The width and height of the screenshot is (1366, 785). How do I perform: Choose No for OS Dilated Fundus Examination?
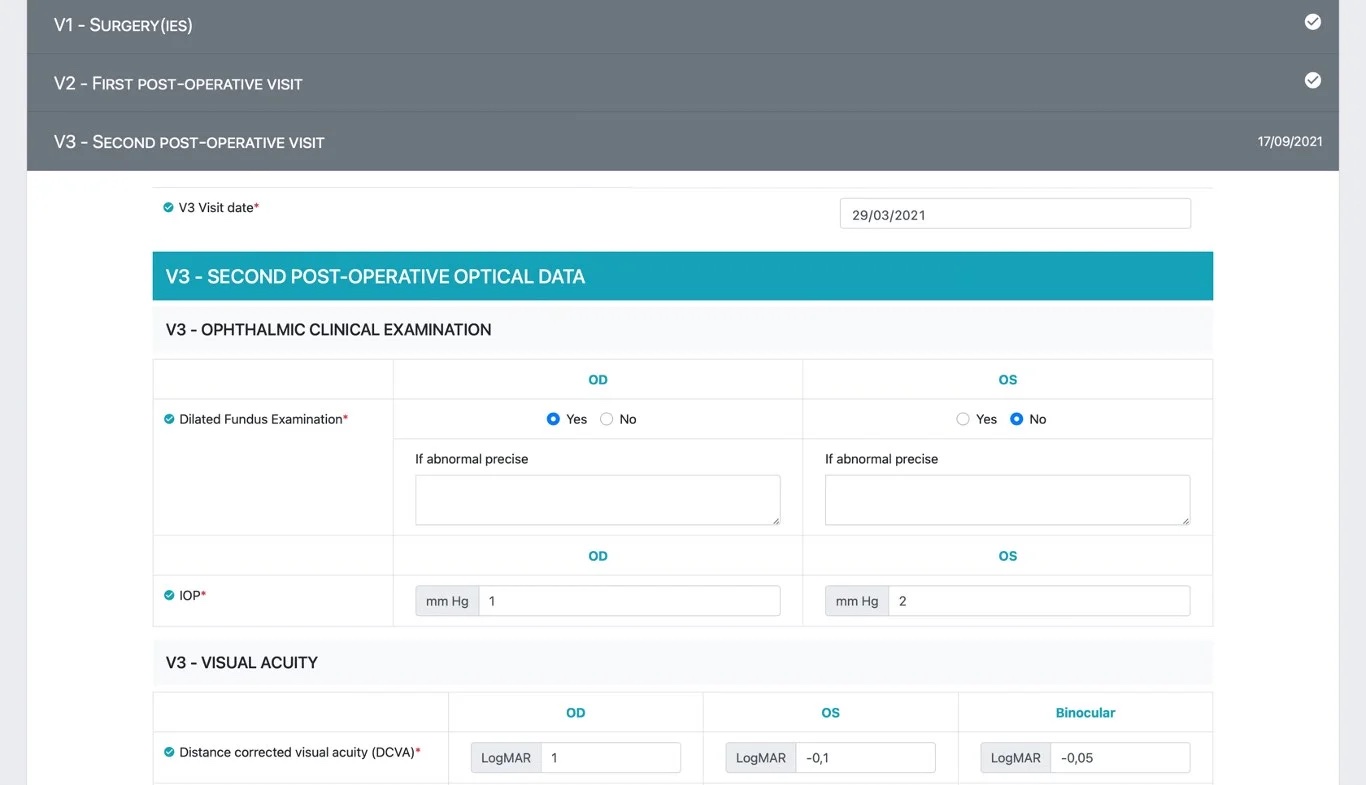coord(1016,419)
